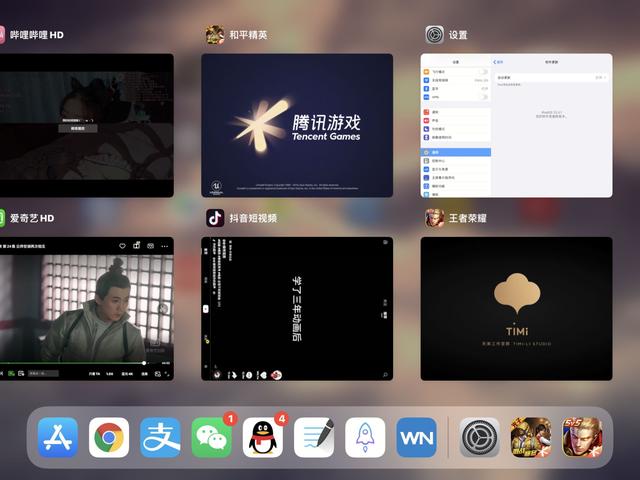Switch to the 和平精英 Tencent Games card
This screenshot has height=480, width=640.
(x=297, y=125)
